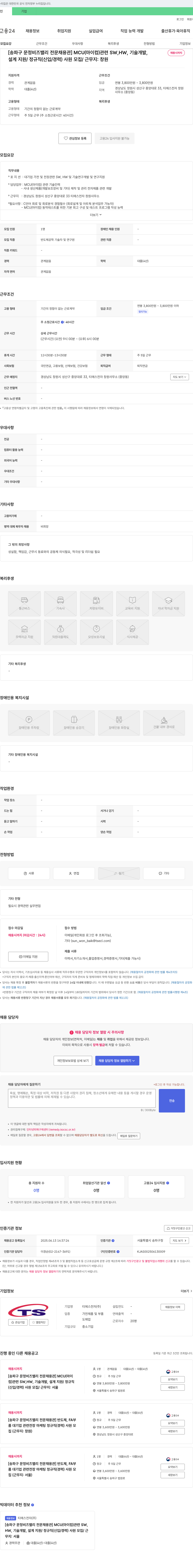Click the TS company logo
The height and width of the screenshot is (1568, 193).
(28, 1311)
